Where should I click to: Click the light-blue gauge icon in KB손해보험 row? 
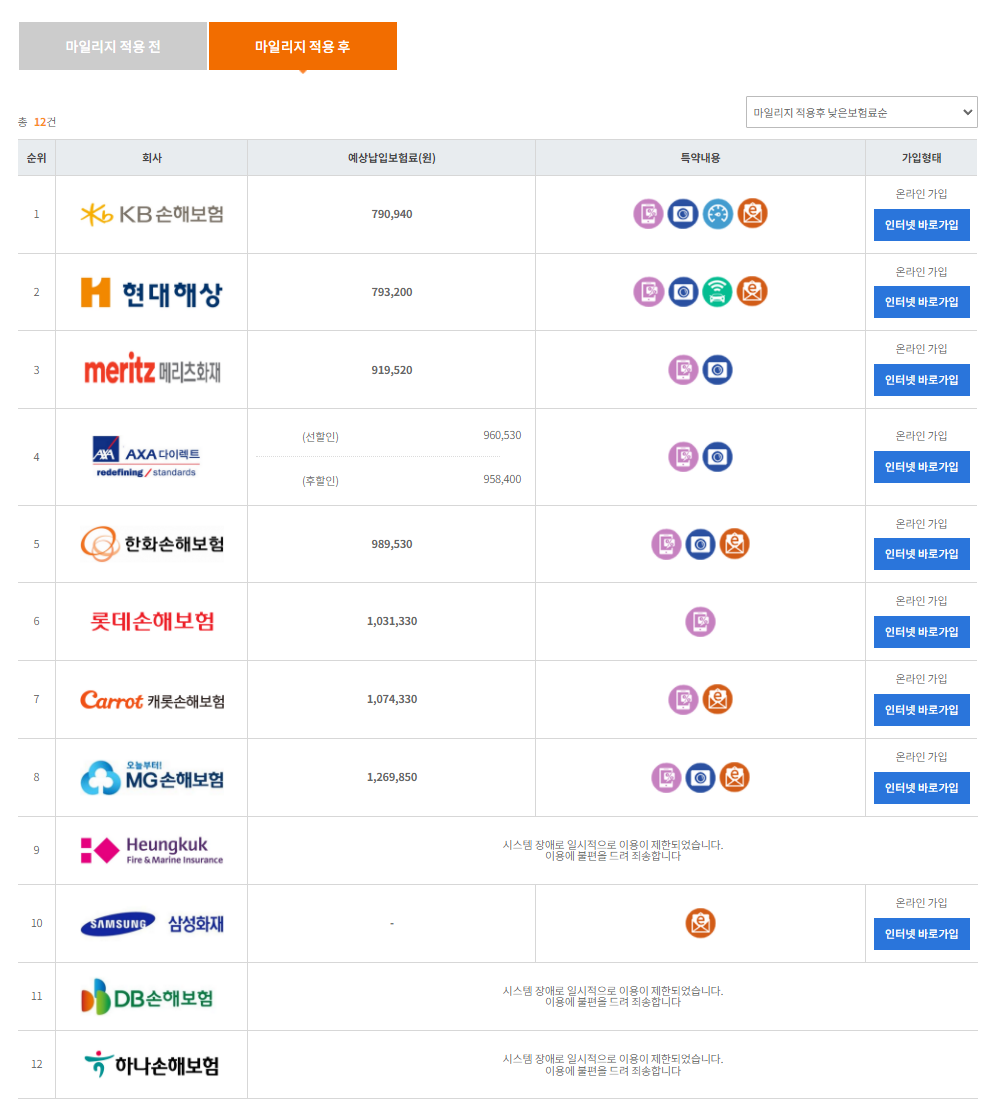tap(717, 214)
